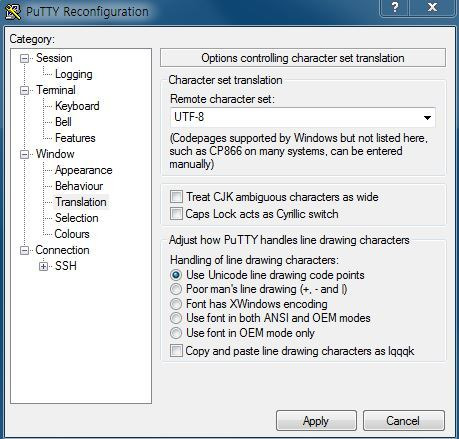Click Handling of line drawing characters label
459x439 pixels.
254,260
